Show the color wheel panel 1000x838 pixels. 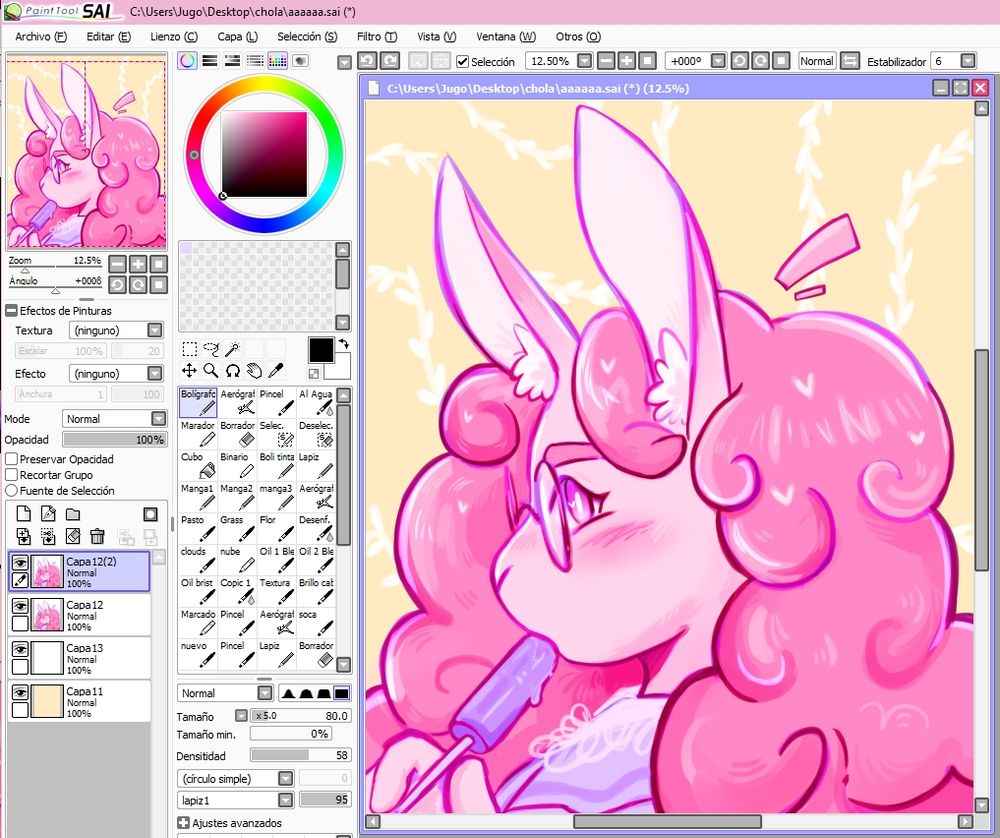pyautogui.click(x=187, y=61)
